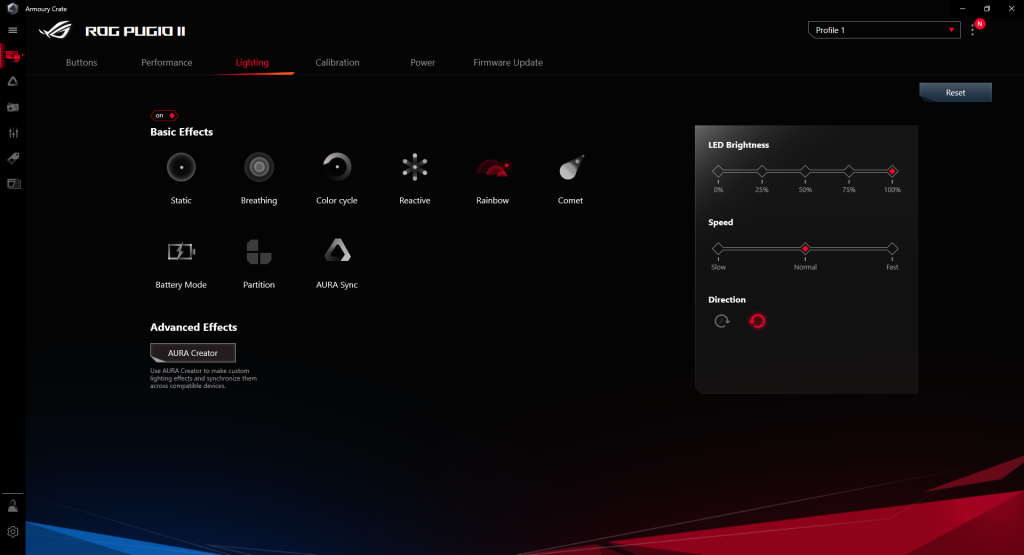Set speed to Slow

(718, 249)
